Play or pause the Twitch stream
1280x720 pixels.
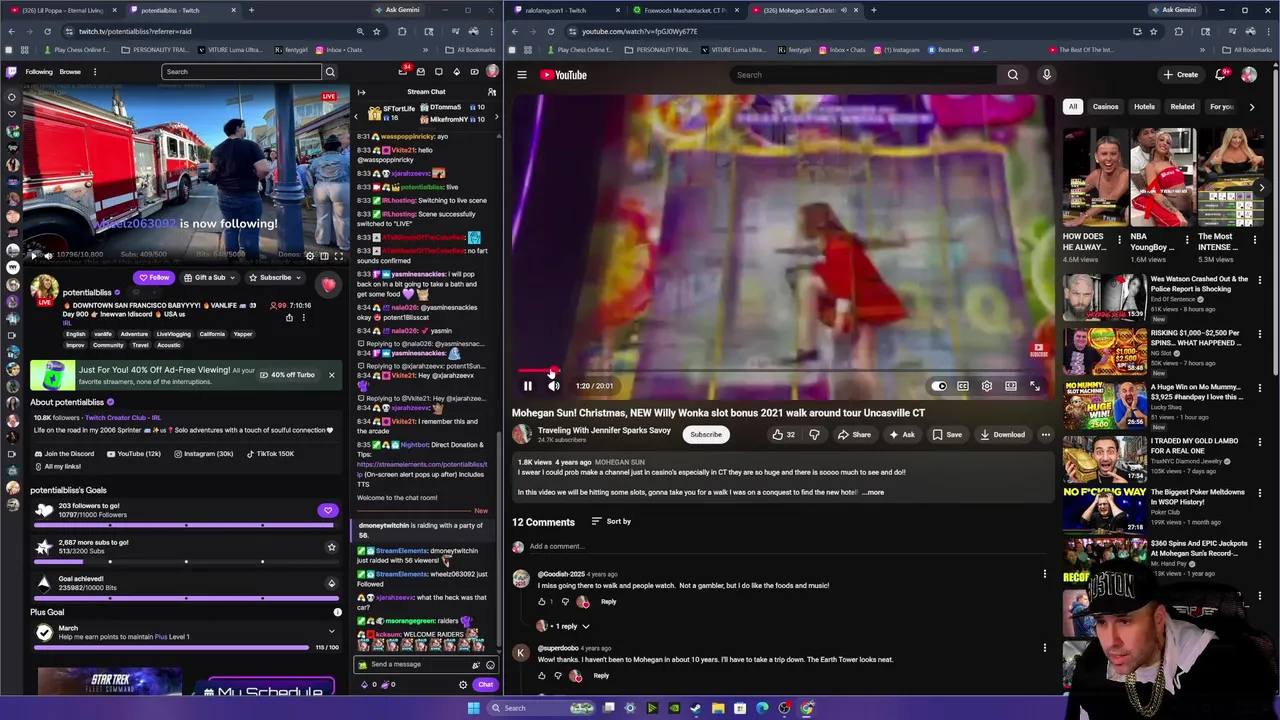tap(33, 255)
